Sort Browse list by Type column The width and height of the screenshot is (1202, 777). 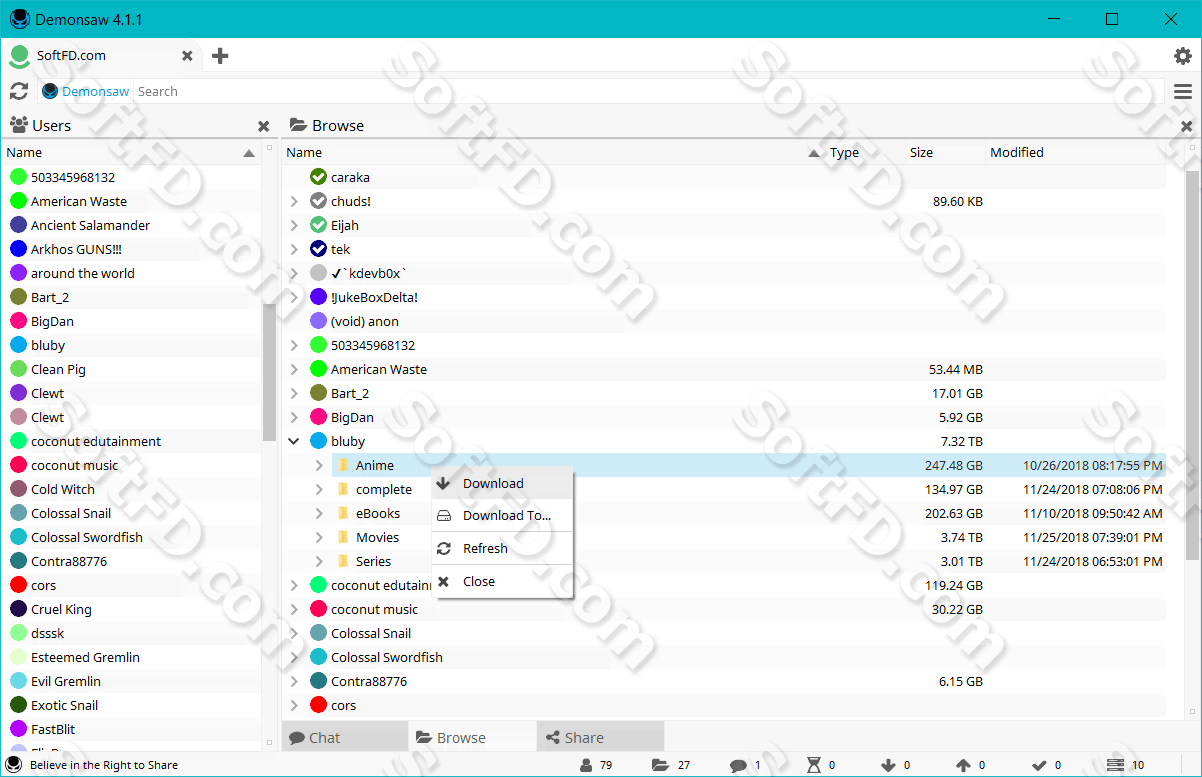(x=865, y=152)
